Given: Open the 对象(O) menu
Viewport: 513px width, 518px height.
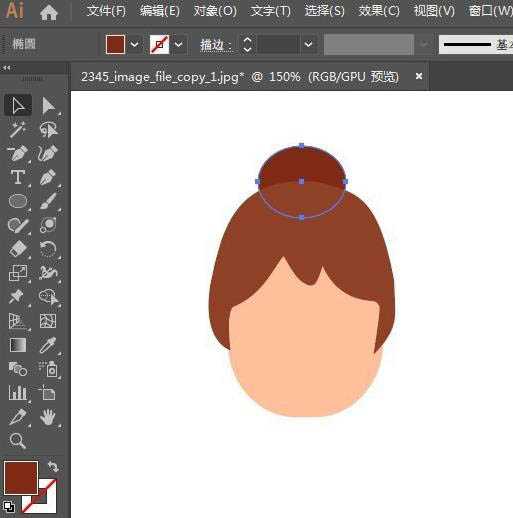Looking at the screenshot, I should click(215, 11).
